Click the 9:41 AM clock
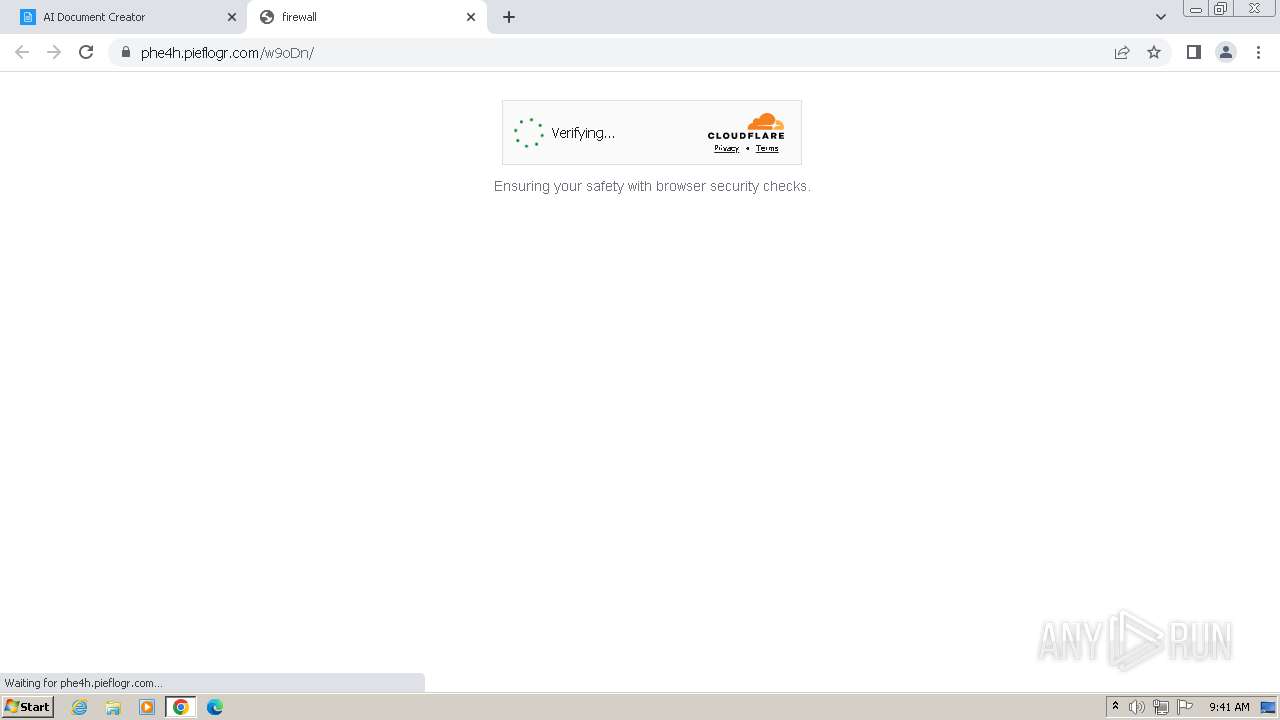Viewport: 1280px width, 720px height. pyautogui.click(x=1229, y=707)
